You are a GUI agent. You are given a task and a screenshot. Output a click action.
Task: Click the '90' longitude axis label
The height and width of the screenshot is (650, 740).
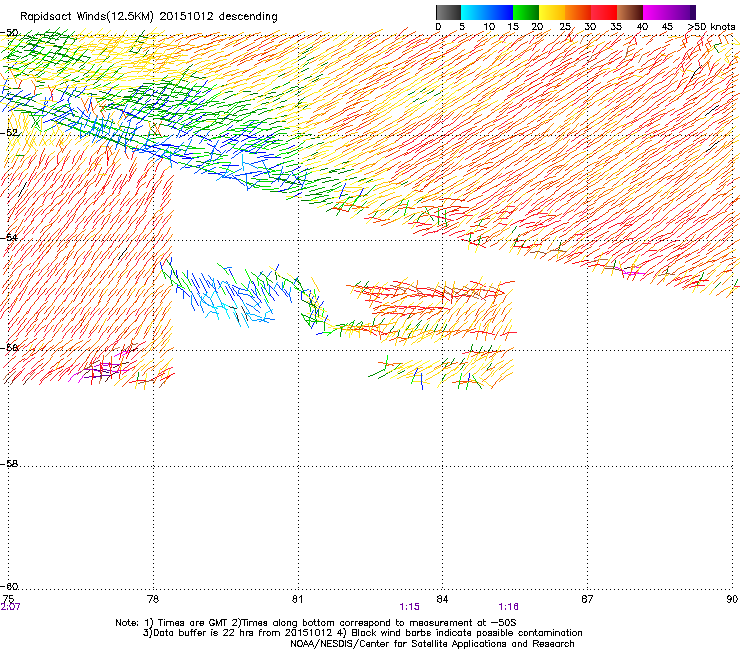tap(732, 599)
